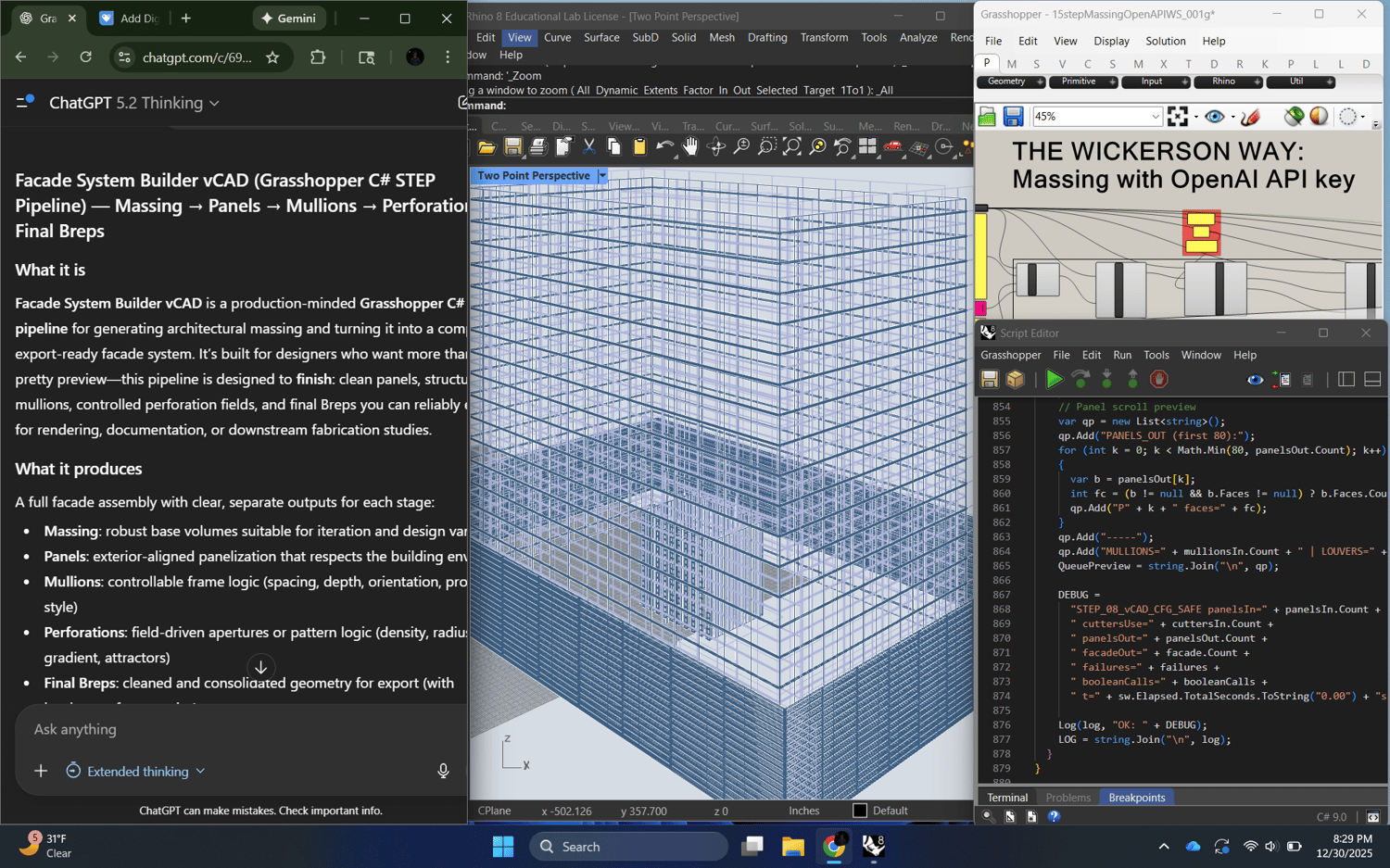Select the Pan hand tool in Rhino toolbar

coord(690,146)
